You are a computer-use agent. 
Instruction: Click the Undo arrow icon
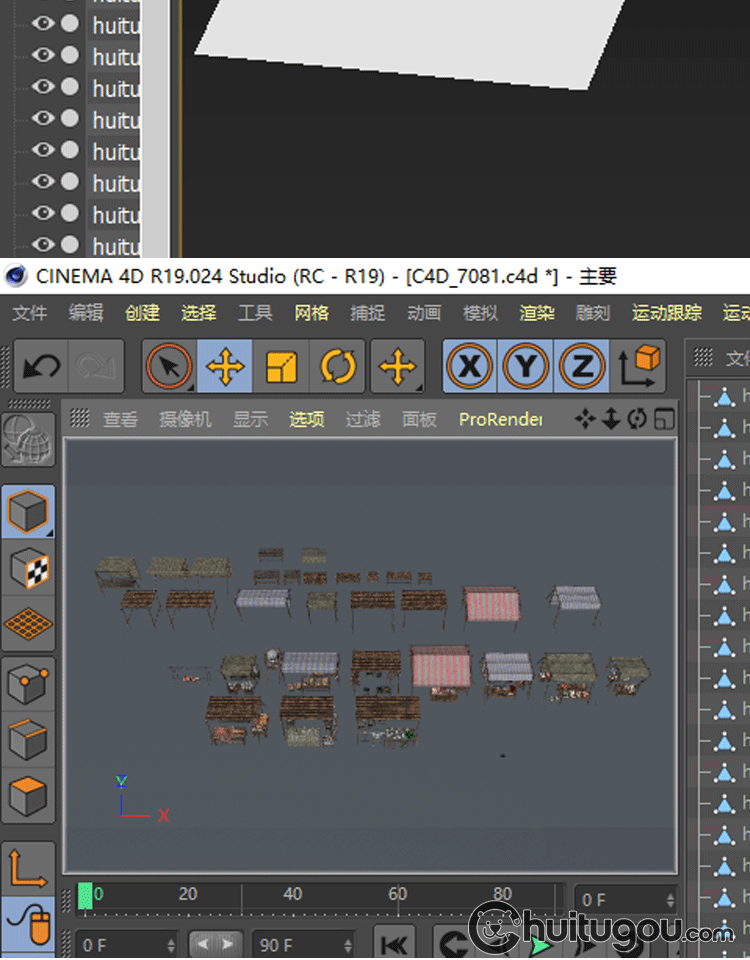point(41,366)
